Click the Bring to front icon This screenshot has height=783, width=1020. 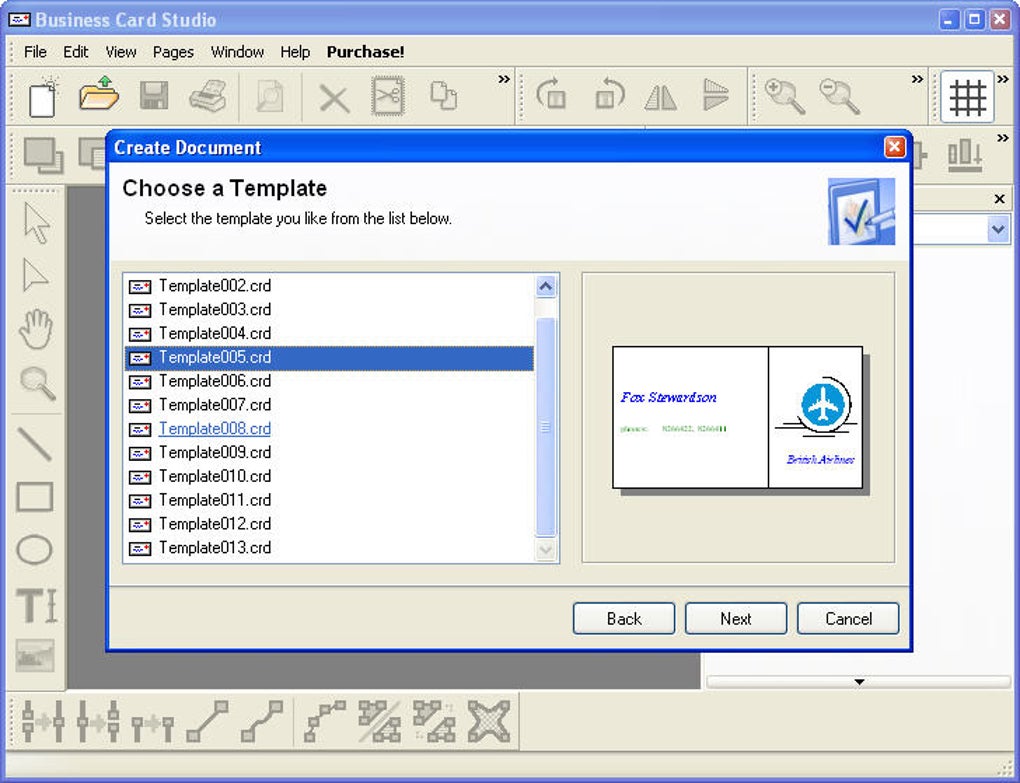coord(43,155)
